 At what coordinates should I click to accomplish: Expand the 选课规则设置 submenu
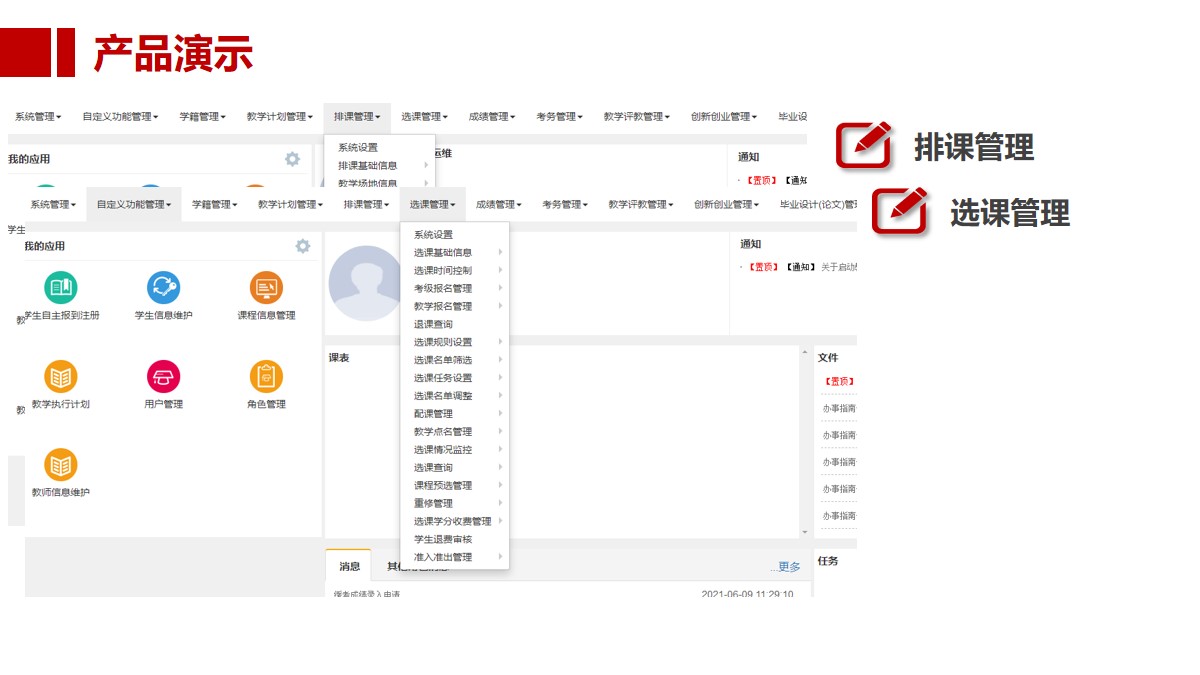tap(443, 342)
